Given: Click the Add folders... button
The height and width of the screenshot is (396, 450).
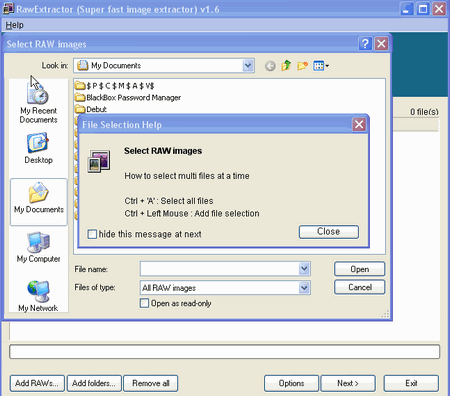Looking at the screenshot, I should pos(94,383).
